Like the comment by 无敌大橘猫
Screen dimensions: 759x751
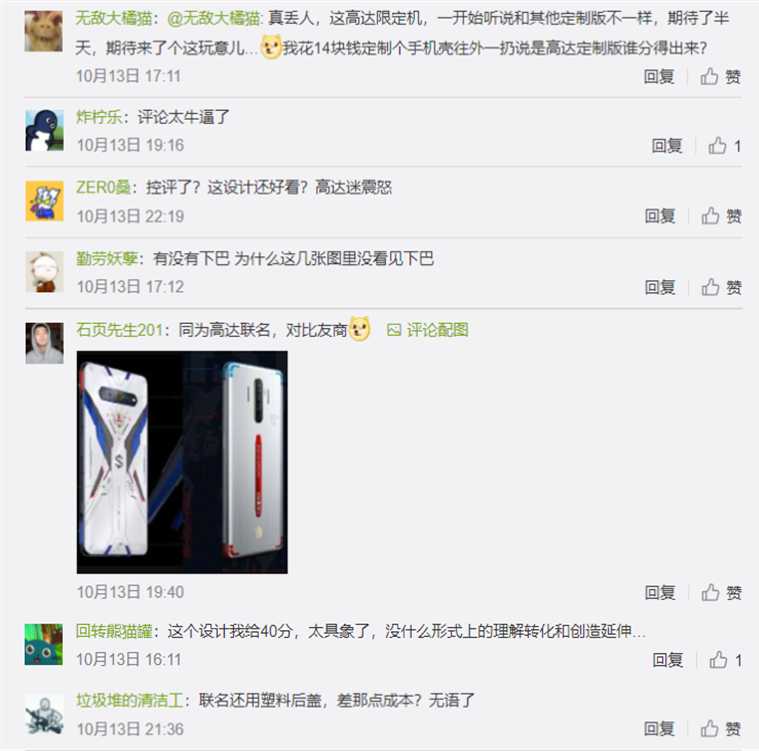720,77
